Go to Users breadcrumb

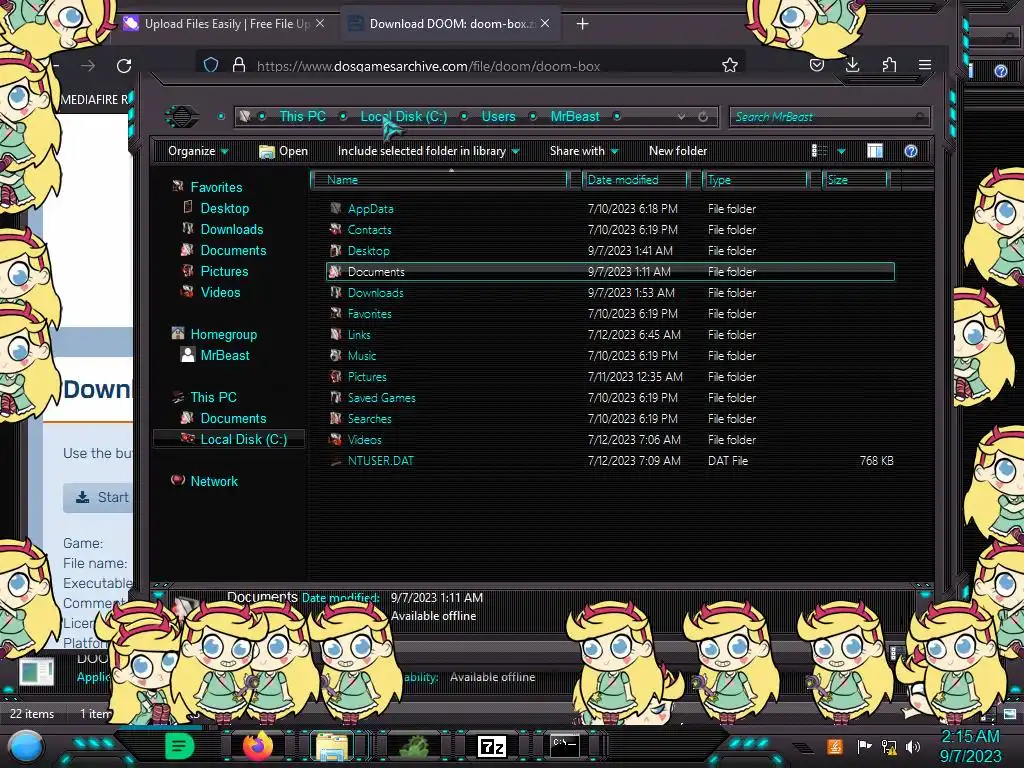tap(498, 116)
